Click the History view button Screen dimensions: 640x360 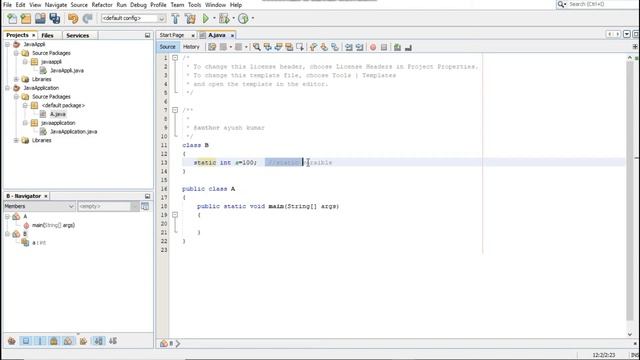point(191,47)
